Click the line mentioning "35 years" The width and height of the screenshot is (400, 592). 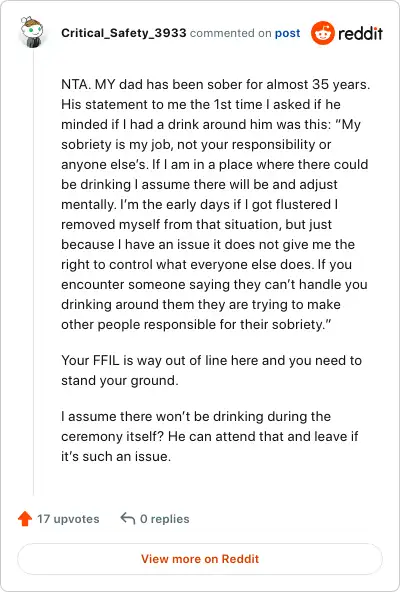click(215, 84)
